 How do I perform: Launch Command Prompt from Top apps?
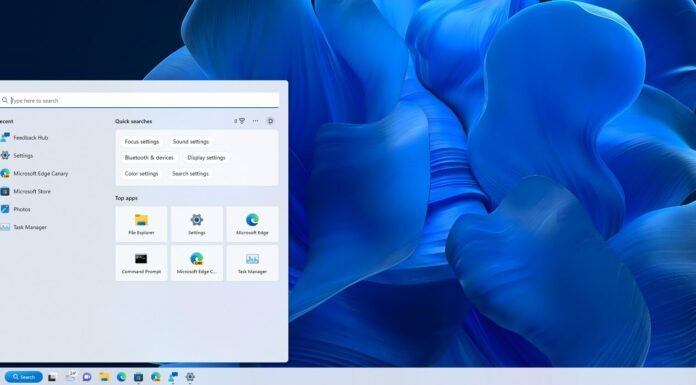141,263
